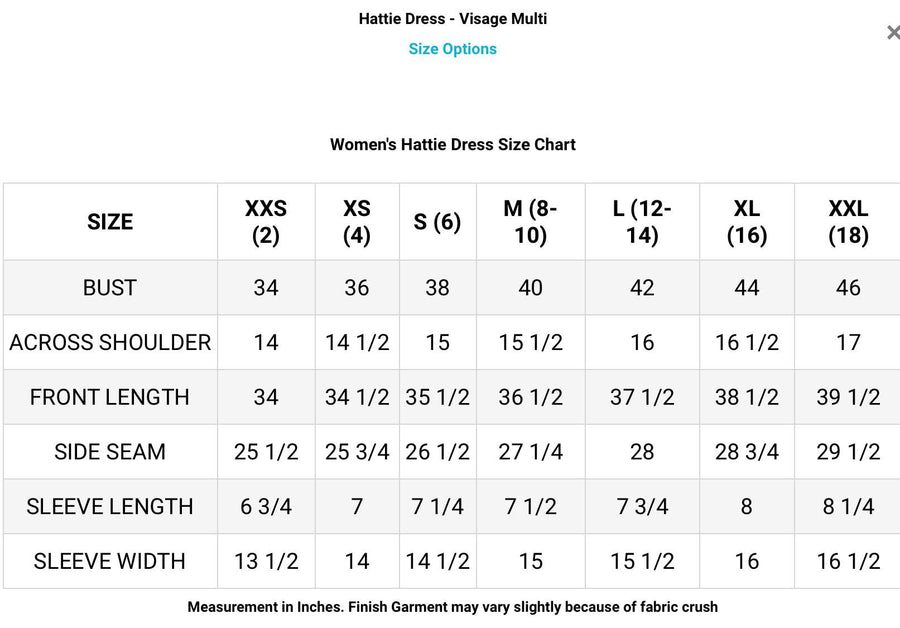Close the size chart popup
This screenshot has height=628, width=900.
point(892,33)
